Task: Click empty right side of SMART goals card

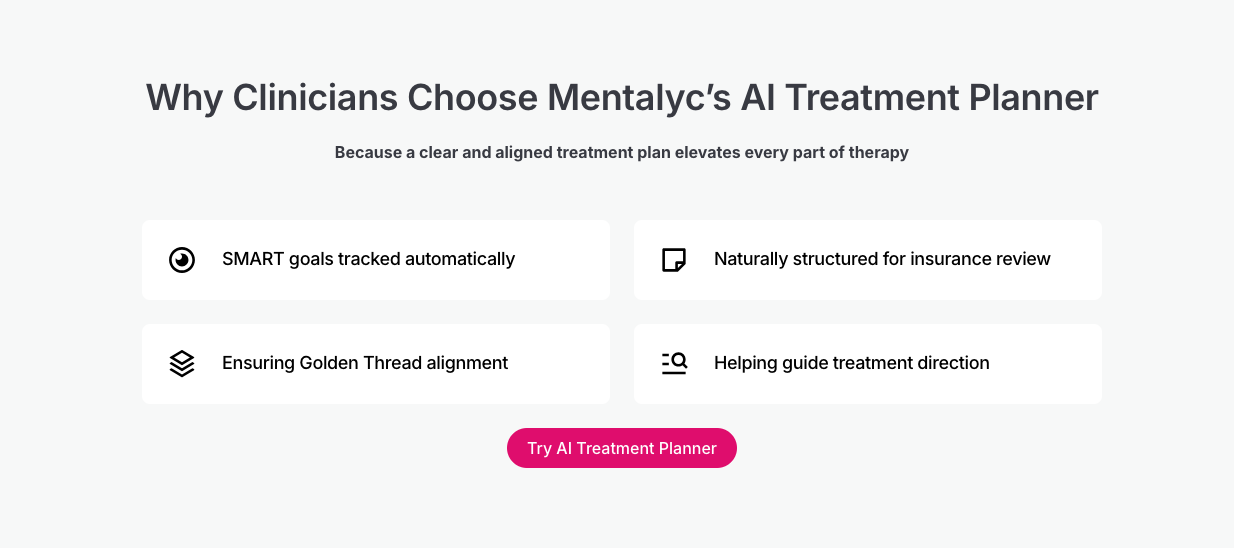Action: [x=570, y=260]
